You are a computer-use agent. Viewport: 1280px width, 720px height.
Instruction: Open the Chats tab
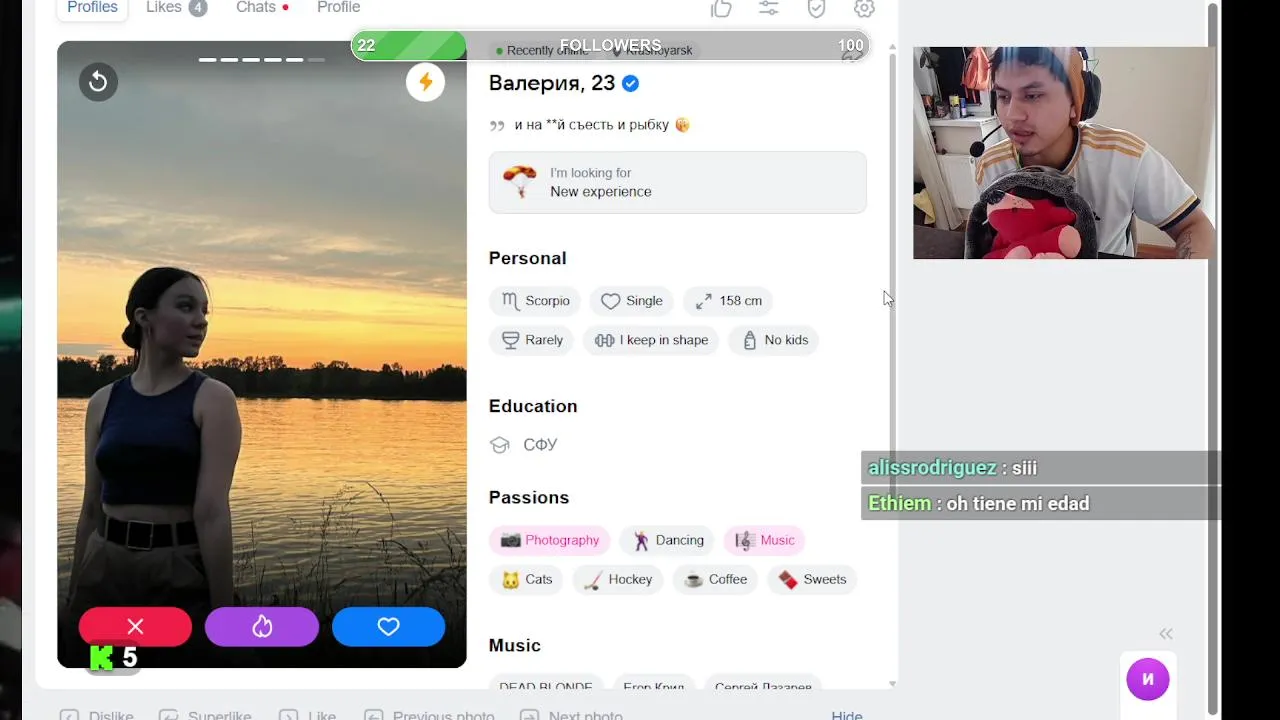click(262, 8)
